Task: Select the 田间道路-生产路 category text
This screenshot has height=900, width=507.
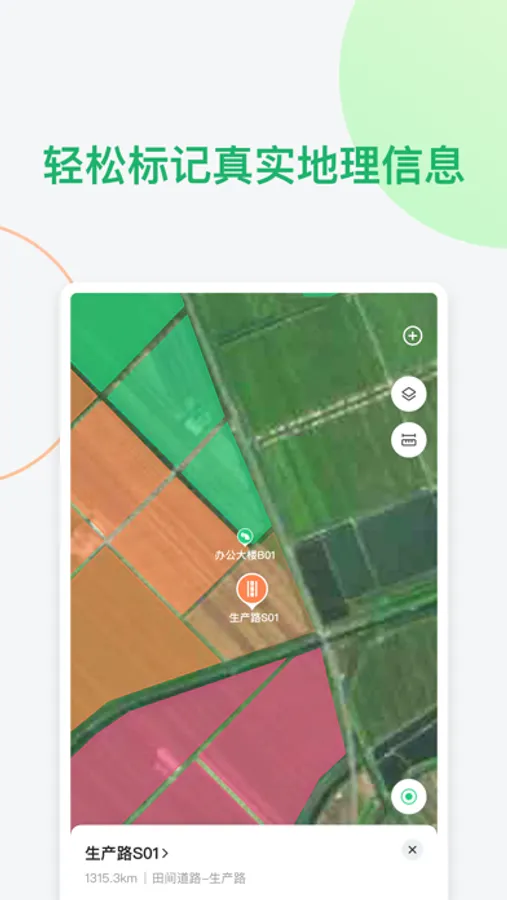Action: pos(199,878)
